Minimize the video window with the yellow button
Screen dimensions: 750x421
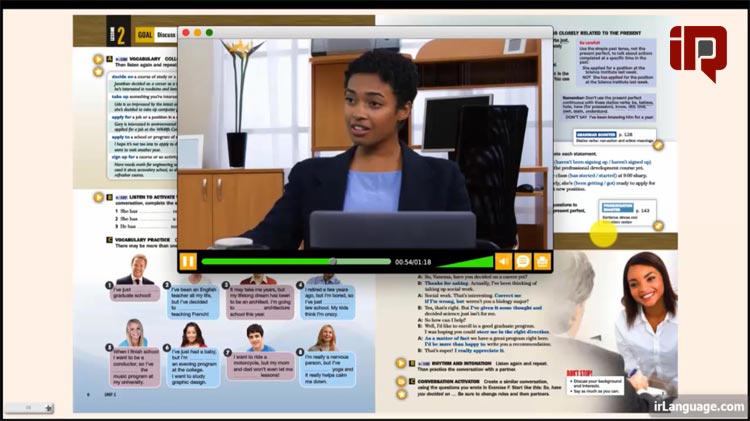point(198,33)
